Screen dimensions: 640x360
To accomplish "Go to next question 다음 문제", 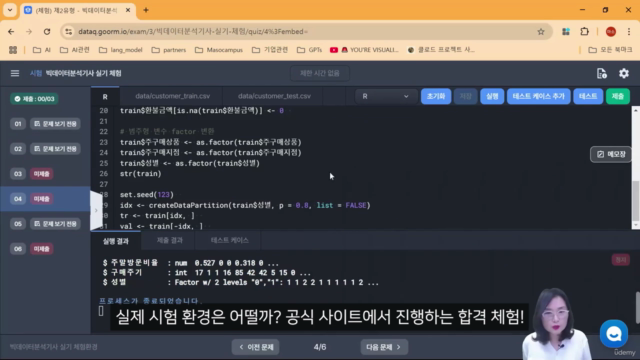I will pyautogui.click(x=384, y=347).
